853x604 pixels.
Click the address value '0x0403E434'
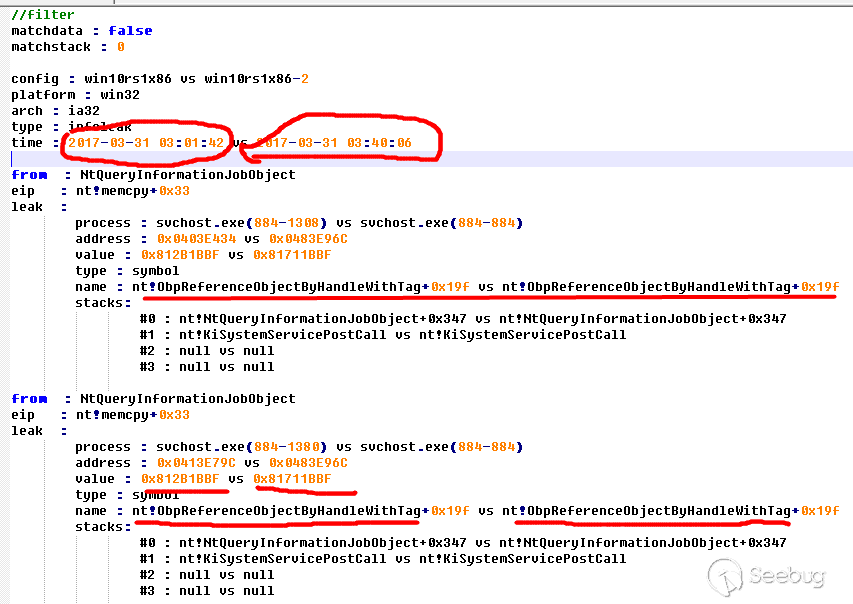(x=196, y=239)
